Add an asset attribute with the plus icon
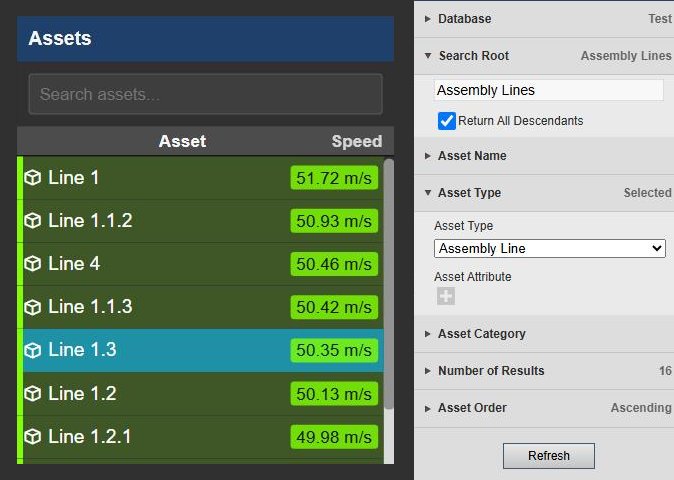 pyautogui.click(x=446, y=296)
